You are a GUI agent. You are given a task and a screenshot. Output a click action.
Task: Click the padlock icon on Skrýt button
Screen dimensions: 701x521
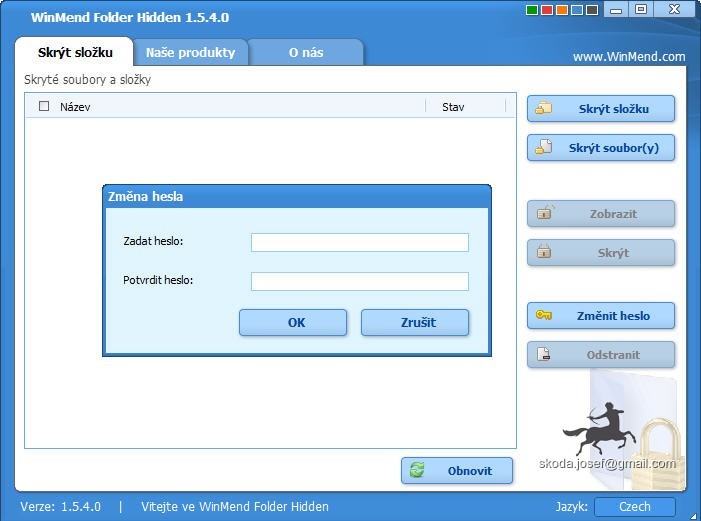[x=544, y=251]
